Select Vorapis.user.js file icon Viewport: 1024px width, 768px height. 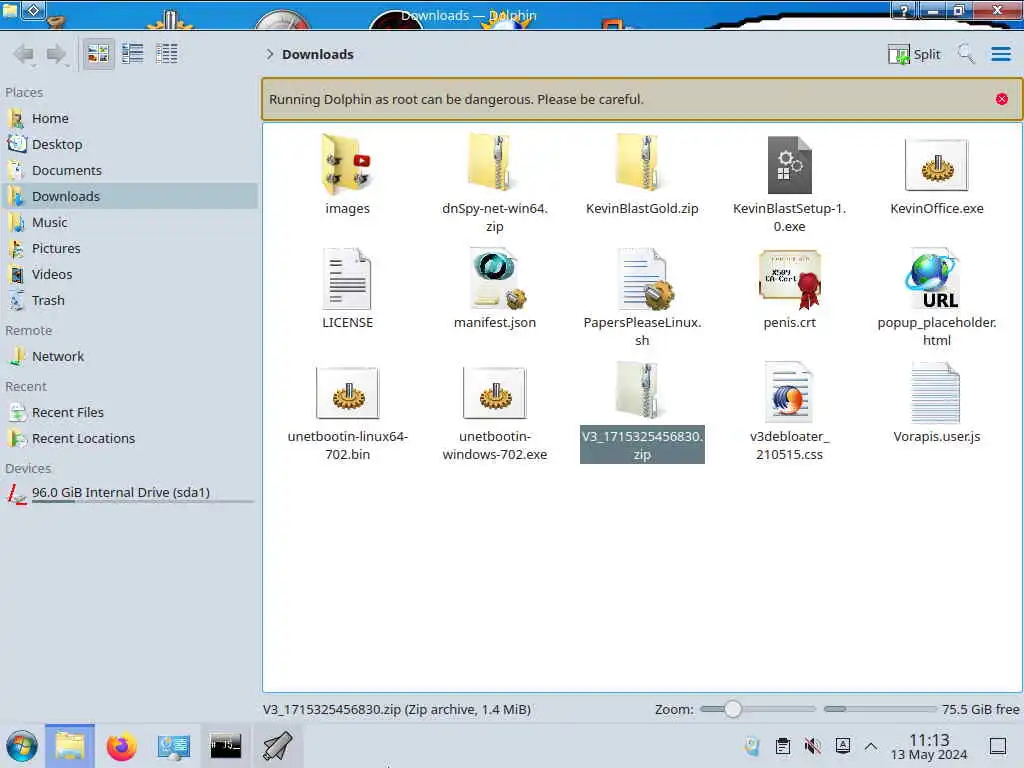pyautogui.click(x=936, y=392)
